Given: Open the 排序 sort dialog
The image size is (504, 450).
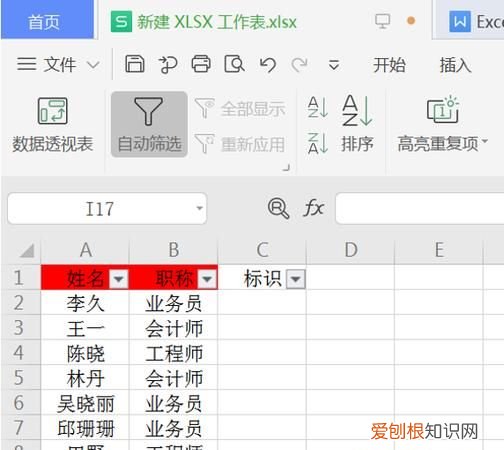Looking at the screenshot, I should pyautogui.click(x=357, y=124).
